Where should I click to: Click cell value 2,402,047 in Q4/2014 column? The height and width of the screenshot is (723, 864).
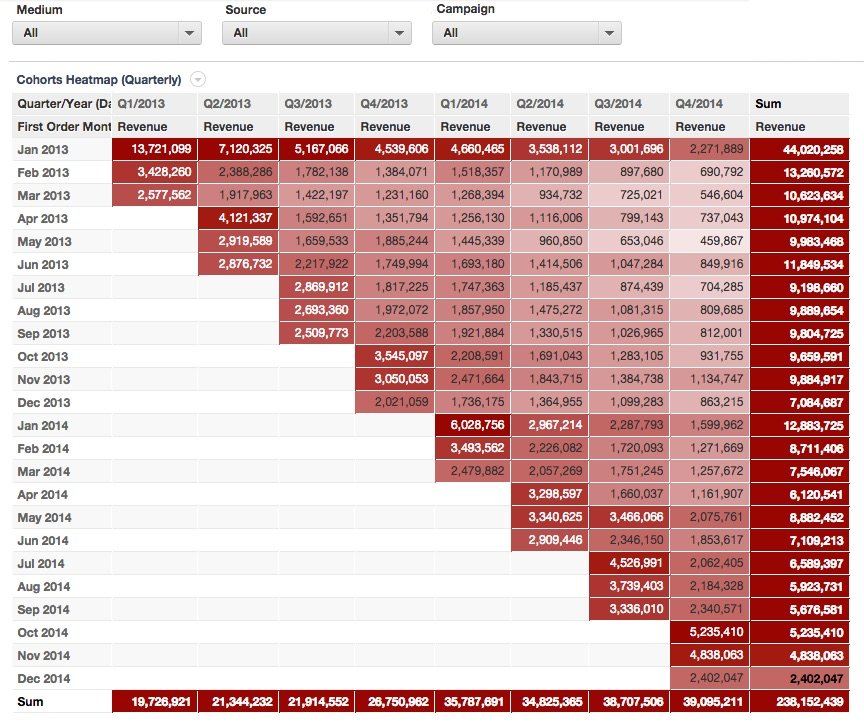[x=710, y=678]
